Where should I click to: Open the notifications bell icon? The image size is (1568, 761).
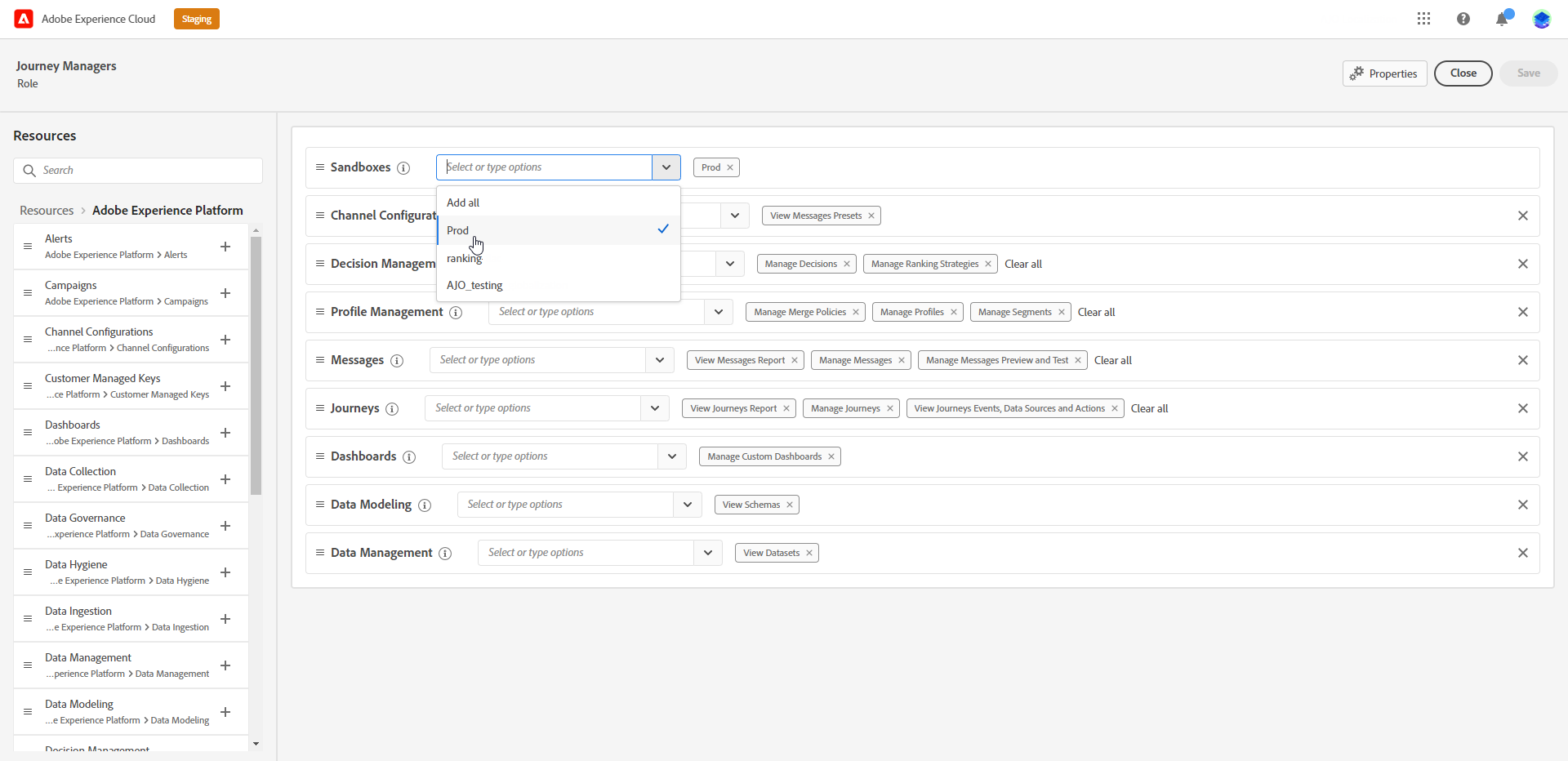(x=1502, y=19)
